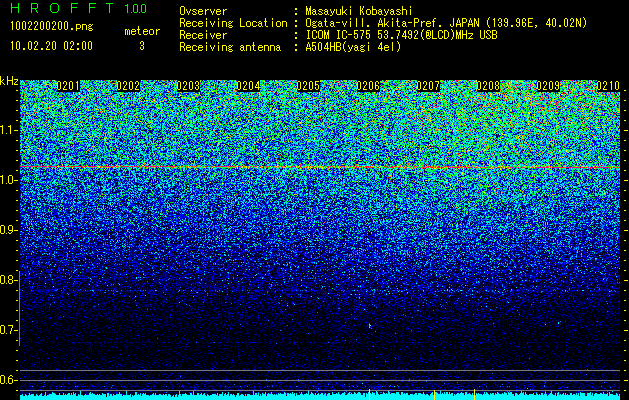Click the kHz axis unit label

9,81
